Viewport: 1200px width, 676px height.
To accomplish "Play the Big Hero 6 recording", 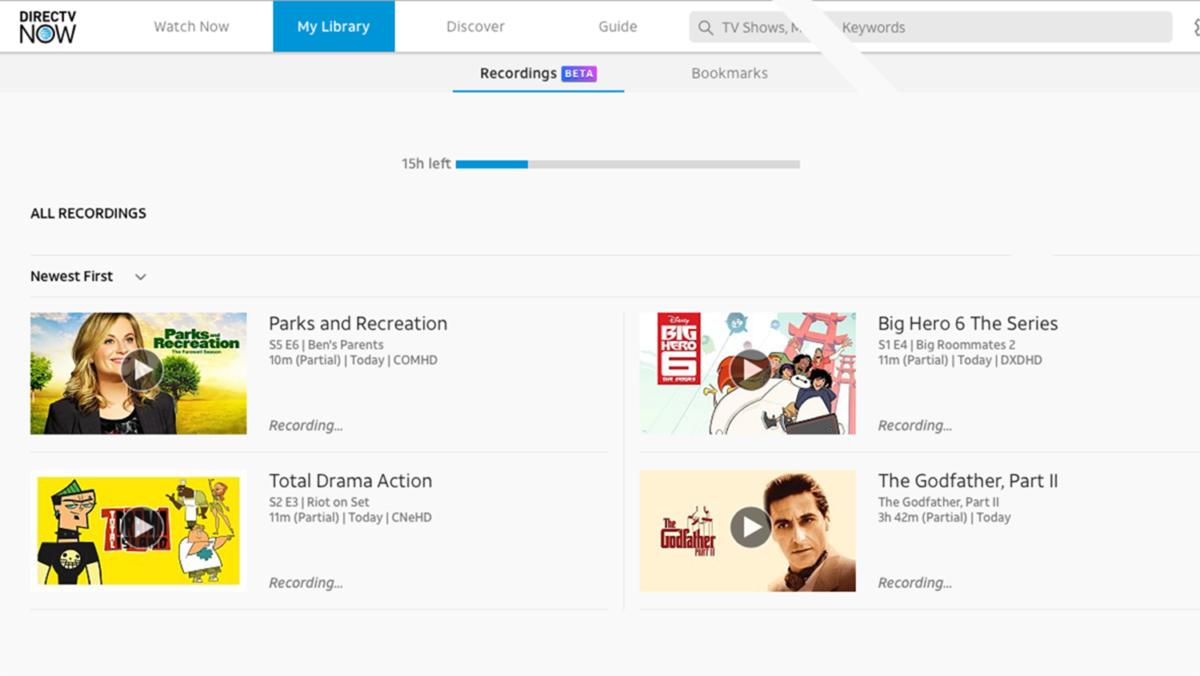I will [x=751, y=370].
